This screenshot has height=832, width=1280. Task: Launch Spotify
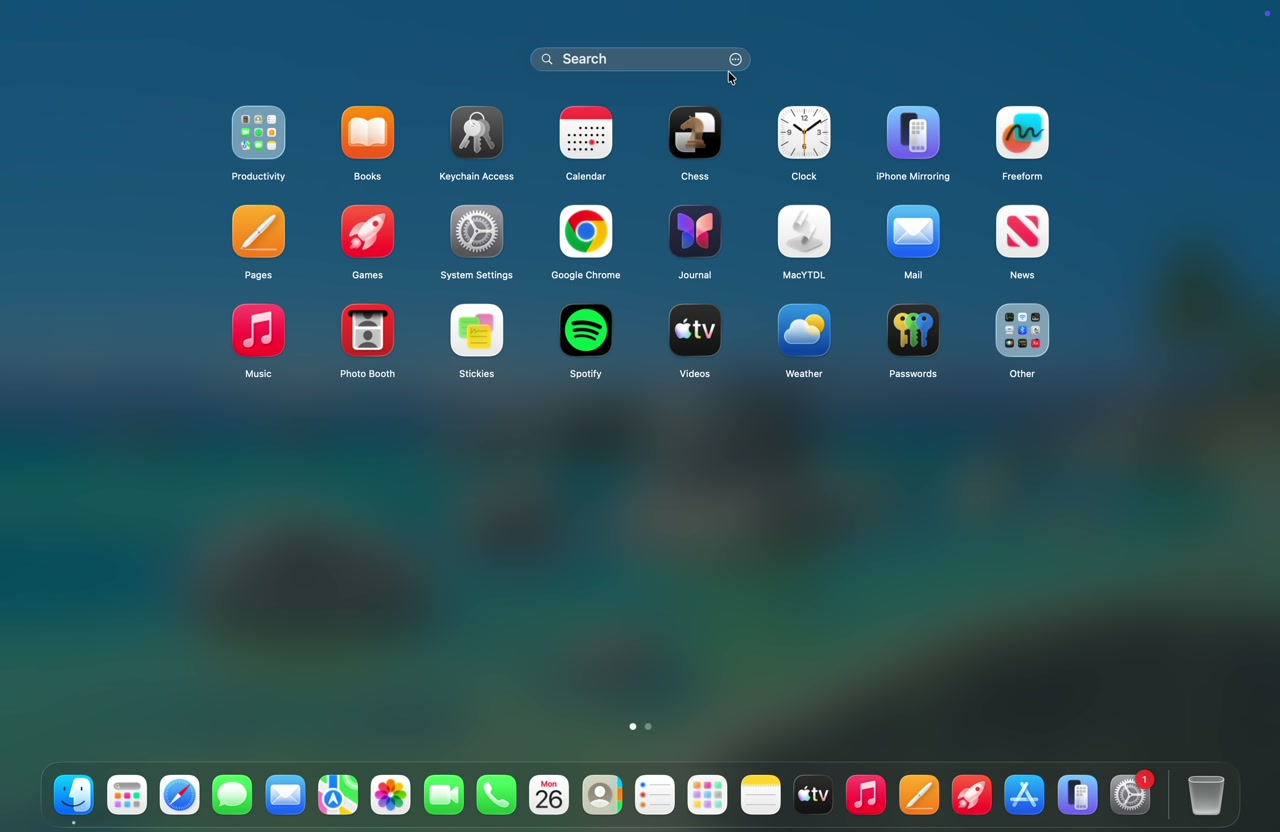pos(585,331)
